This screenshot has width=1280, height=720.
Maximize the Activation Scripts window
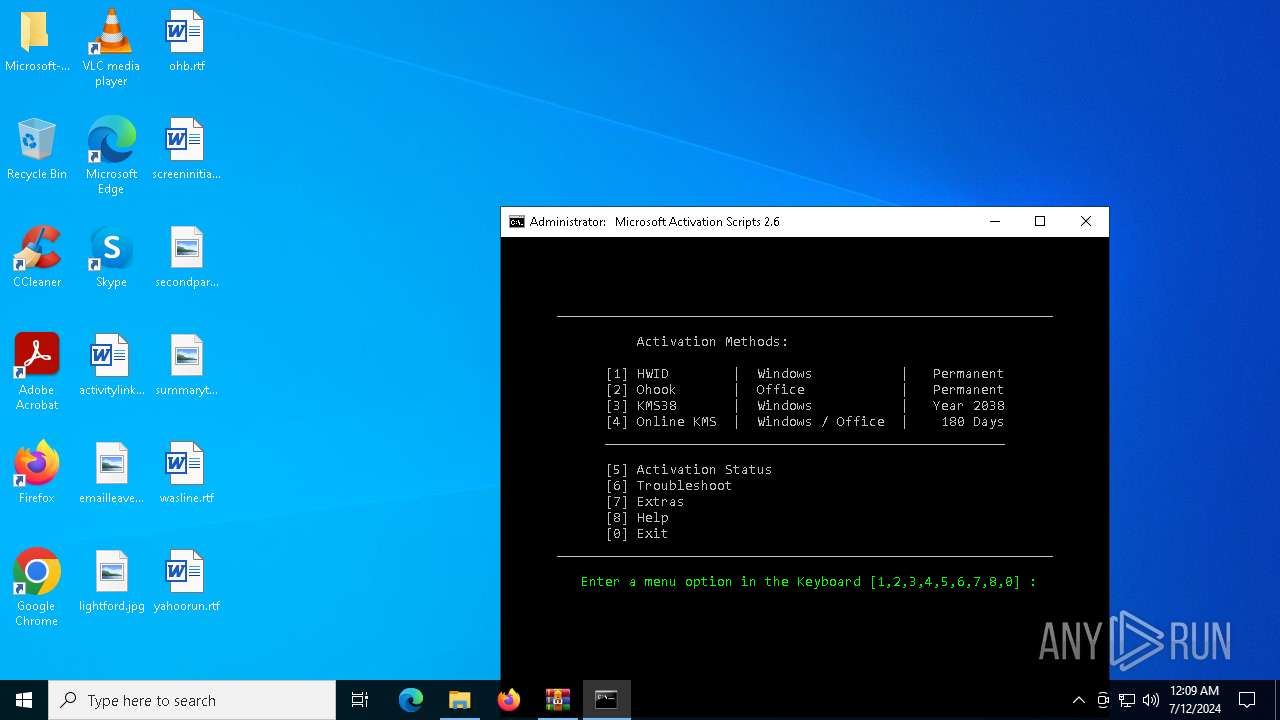coord(1040,222)
